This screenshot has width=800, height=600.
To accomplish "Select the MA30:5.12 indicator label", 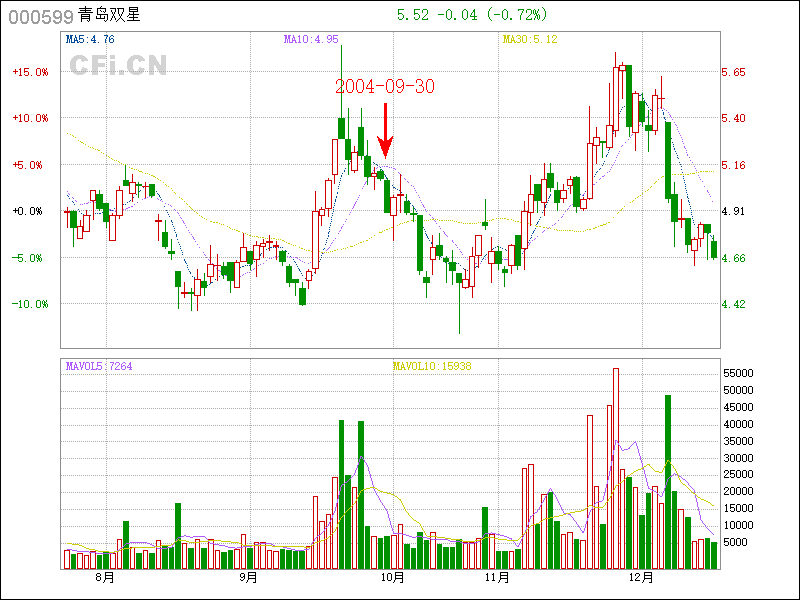I will [x=529, y=40].
